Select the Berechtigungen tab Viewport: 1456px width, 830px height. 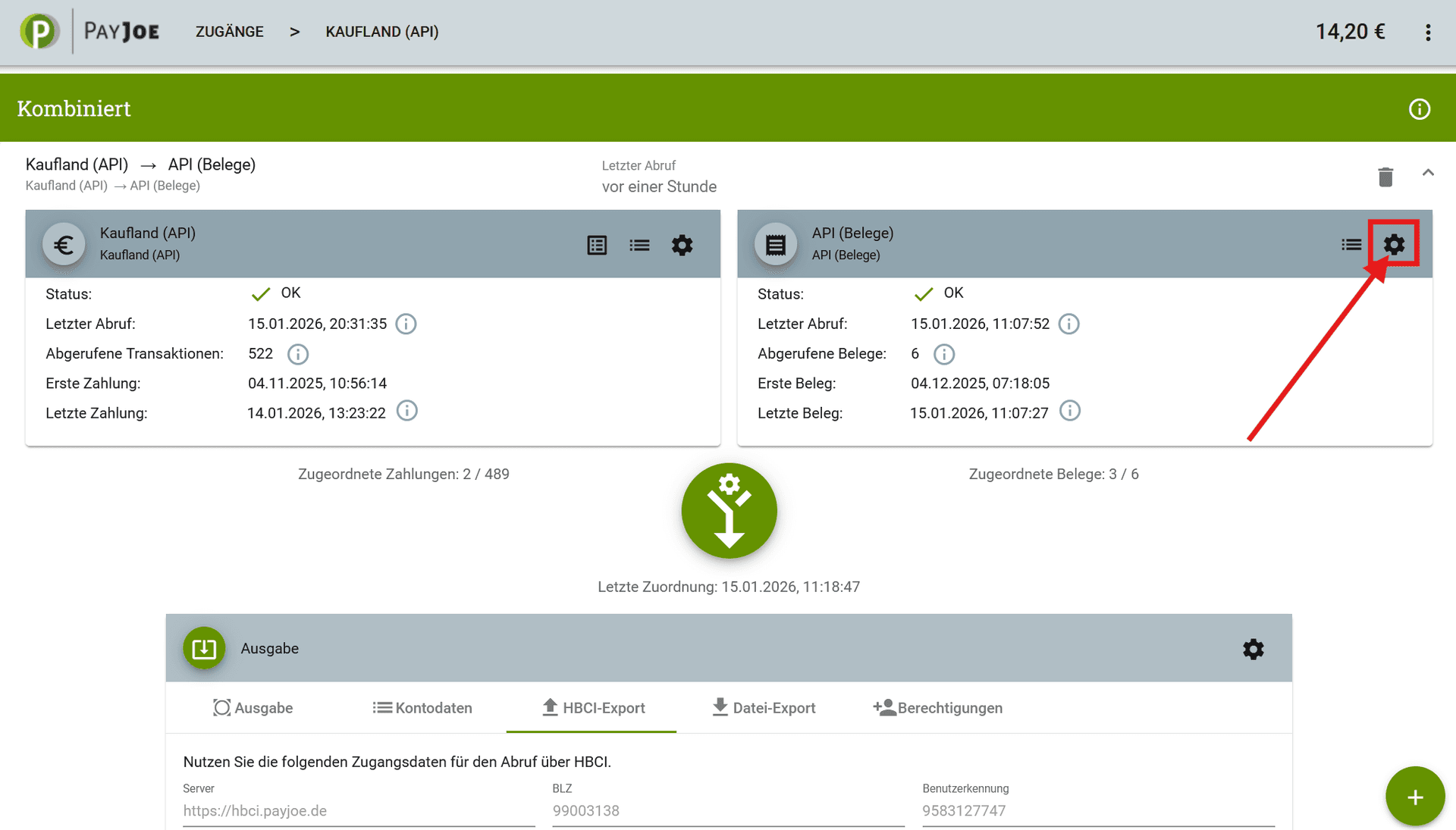938,708
